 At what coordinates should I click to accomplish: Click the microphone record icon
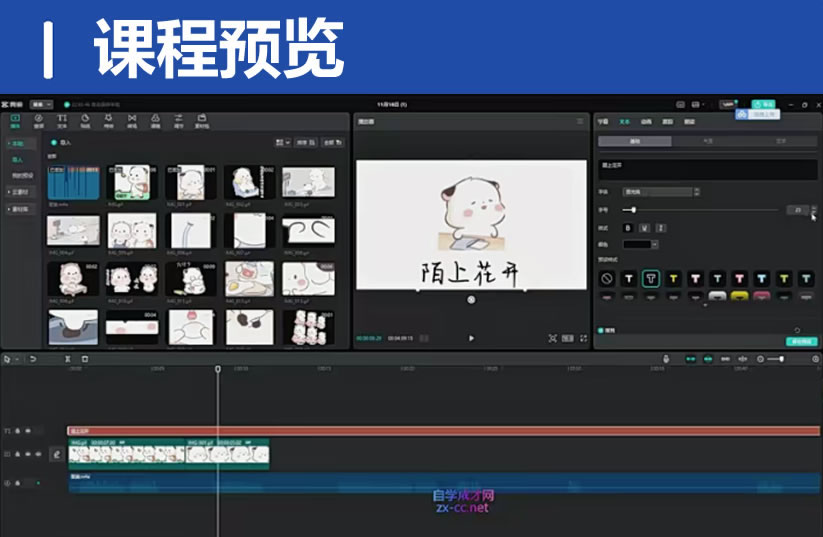(x=666, y=359)
